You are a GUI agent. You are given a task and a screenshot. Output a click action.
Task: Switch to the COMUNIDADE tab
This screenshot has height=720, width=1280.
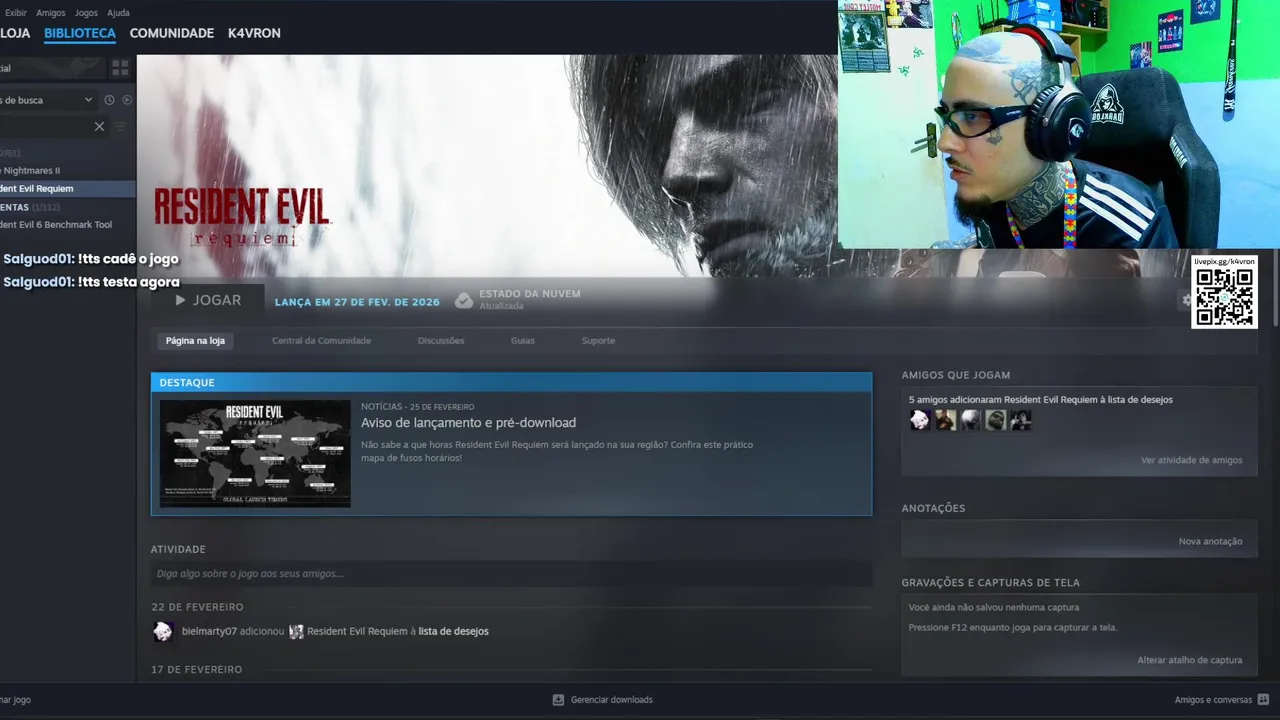coord(172,33)
